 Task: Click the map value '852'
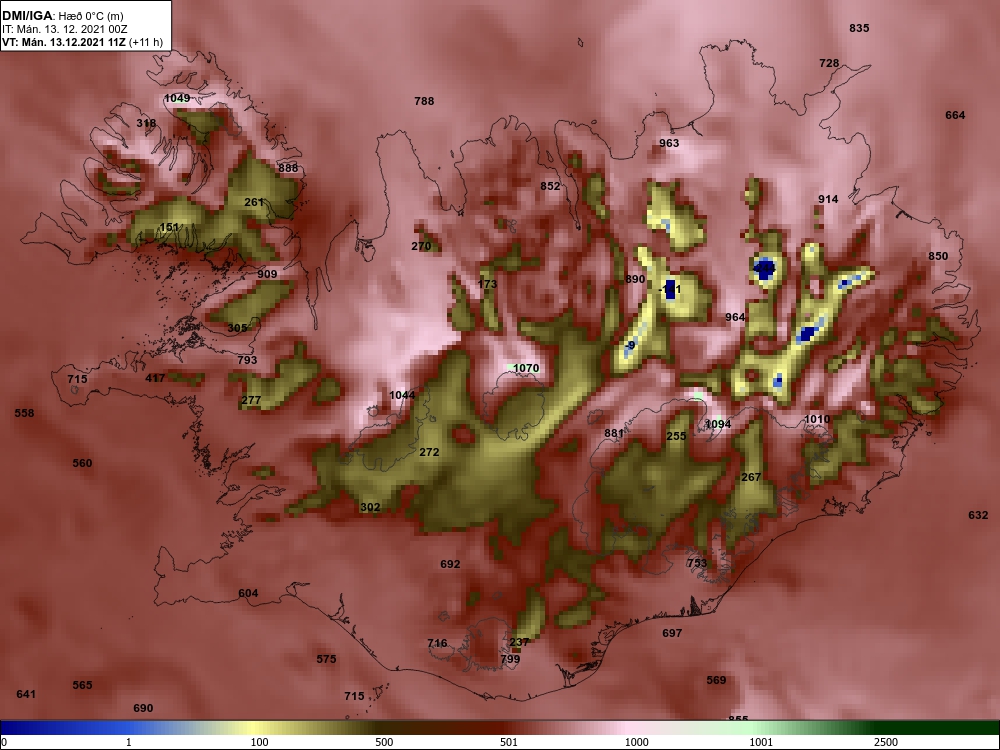coord(550,186)
